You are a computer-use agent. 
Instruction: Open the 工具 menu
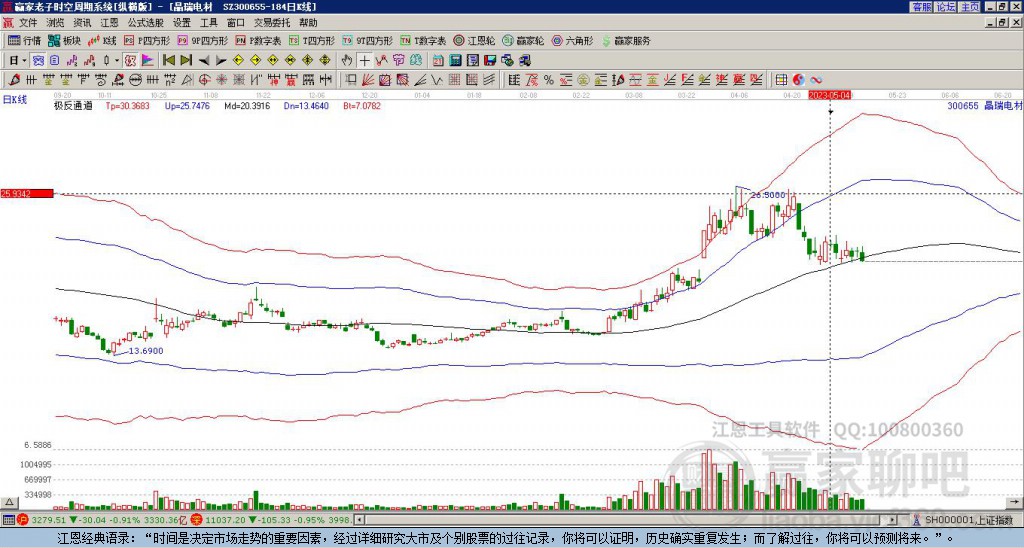coord(208,23)
